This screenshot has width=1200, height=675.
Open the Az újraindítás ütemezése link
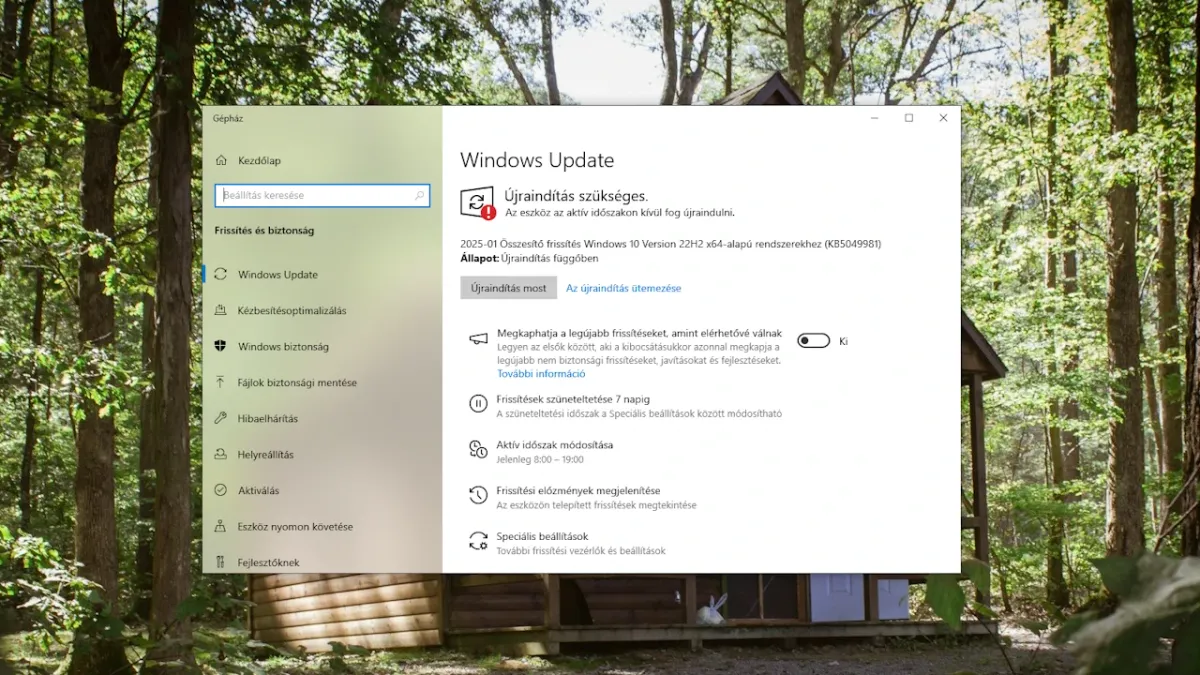[x=623, y=288]
